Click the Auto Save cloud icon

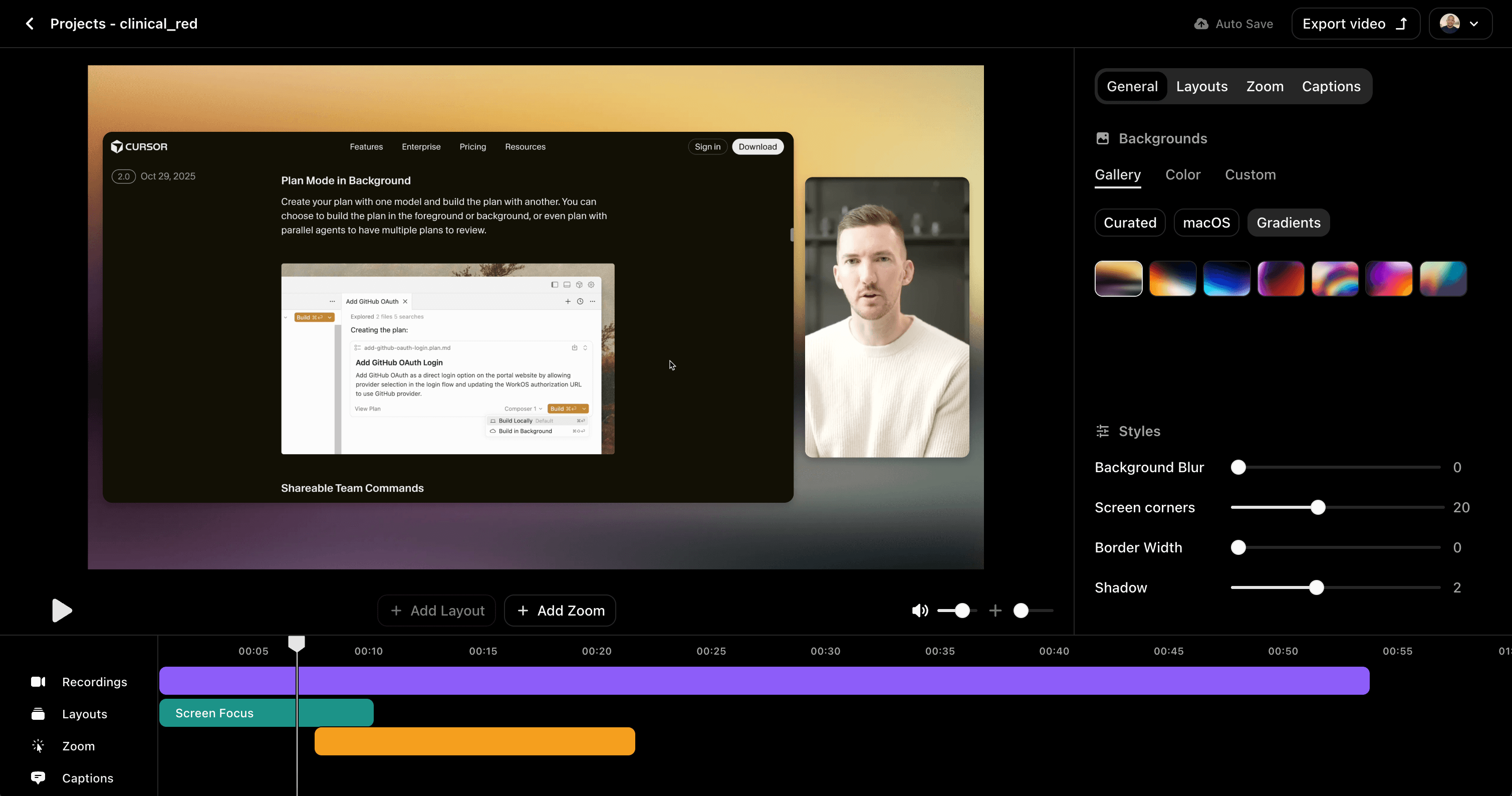[1201, 24]
